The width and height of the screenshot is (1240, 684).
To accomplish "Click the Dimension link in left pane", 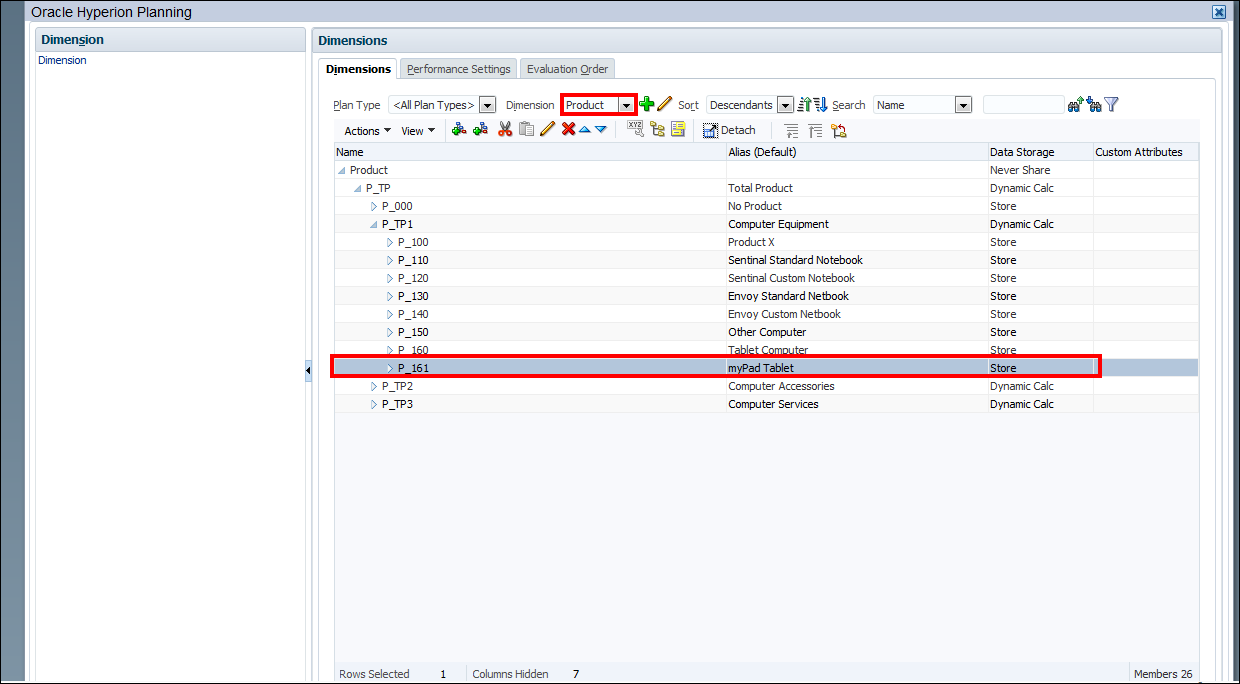I will click(62, 60).
